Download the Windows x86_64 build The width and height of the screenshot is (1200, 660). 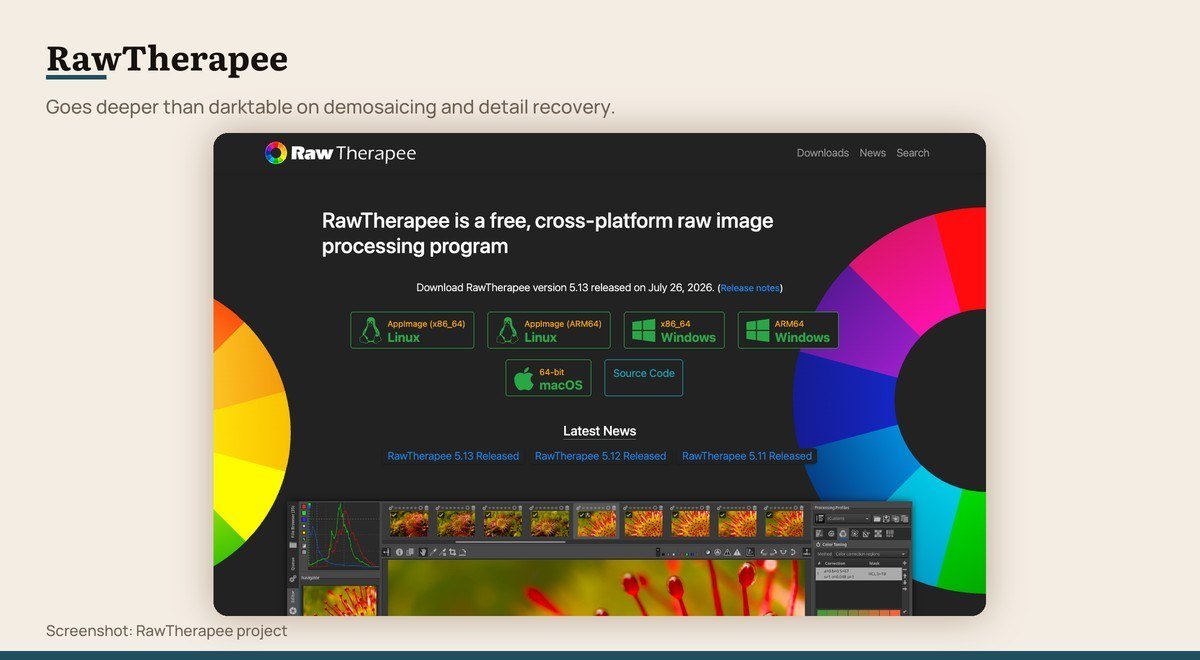point(674,330)
